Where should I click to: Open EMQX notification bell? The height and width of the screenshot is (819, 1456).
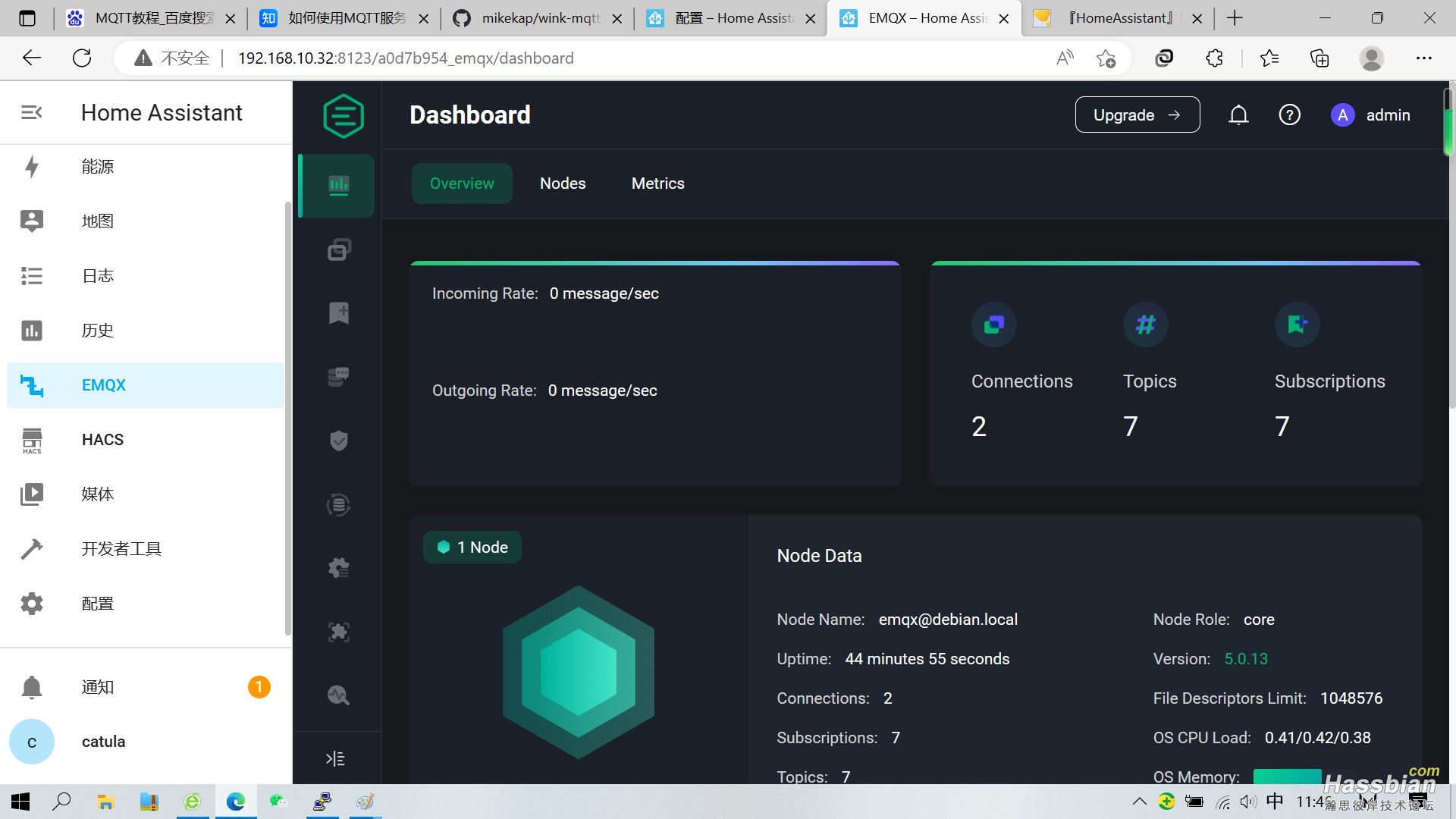tap(1238, 115)
